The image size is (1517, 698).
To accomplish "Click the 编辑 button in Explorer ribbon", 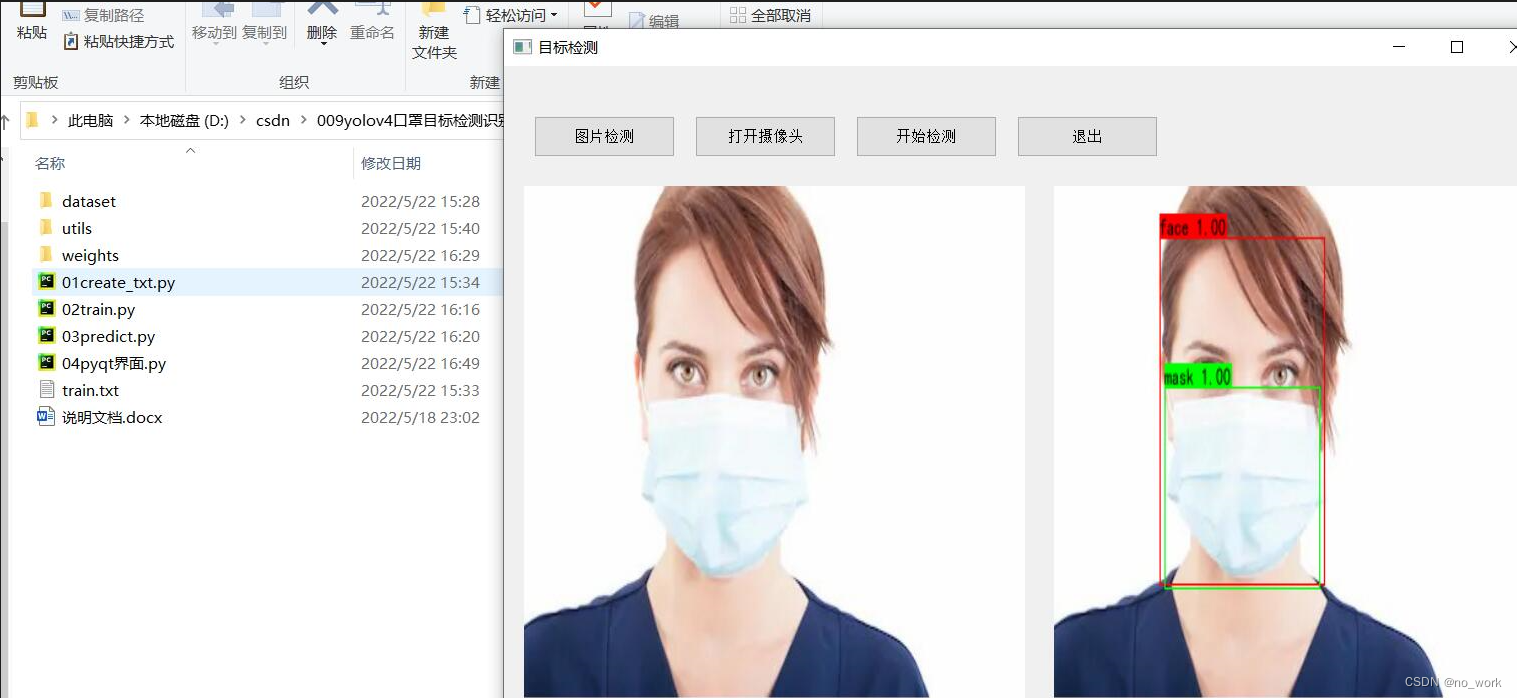I will pos(653,21).
